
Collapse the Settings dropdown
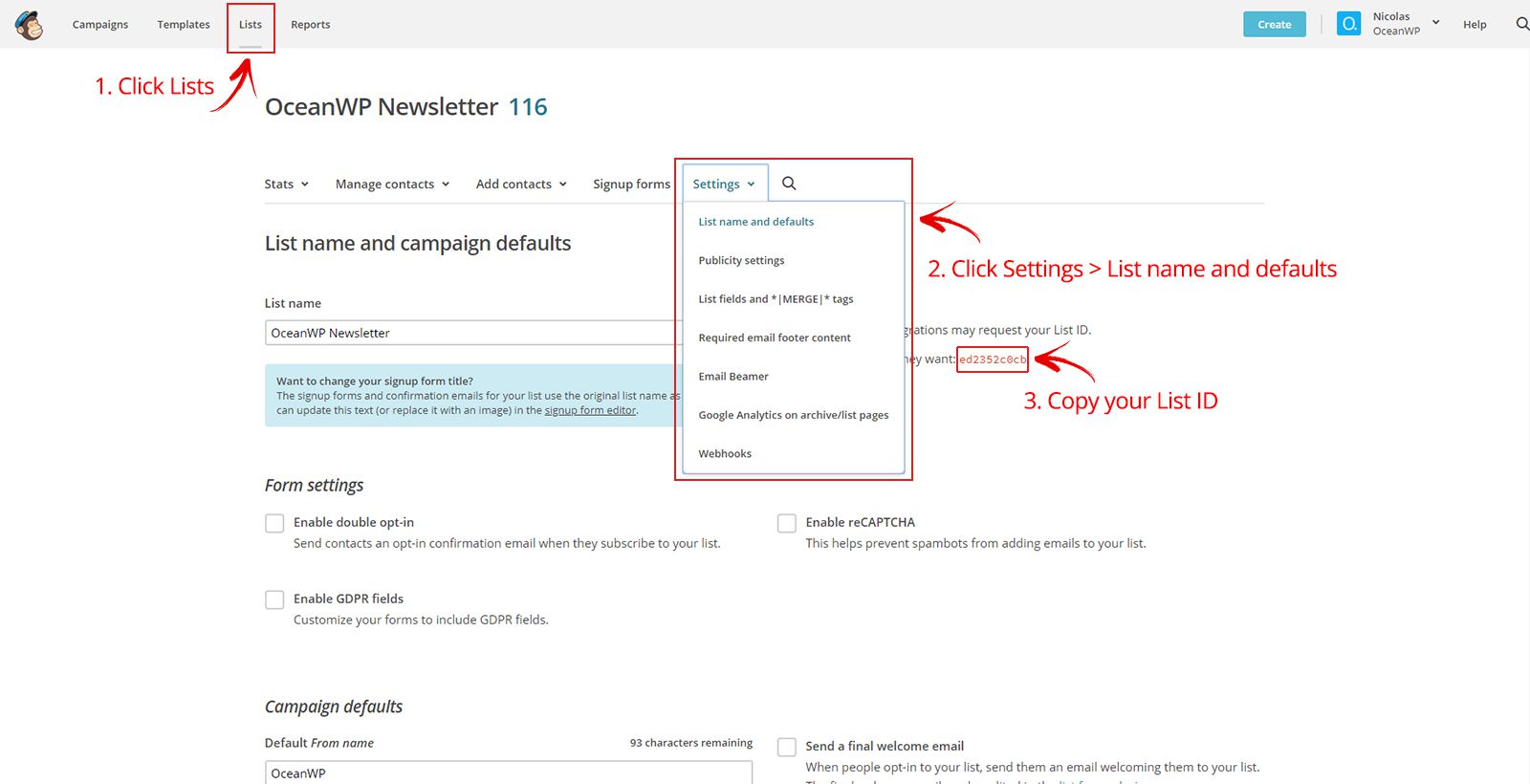click(x=724, y=184)
